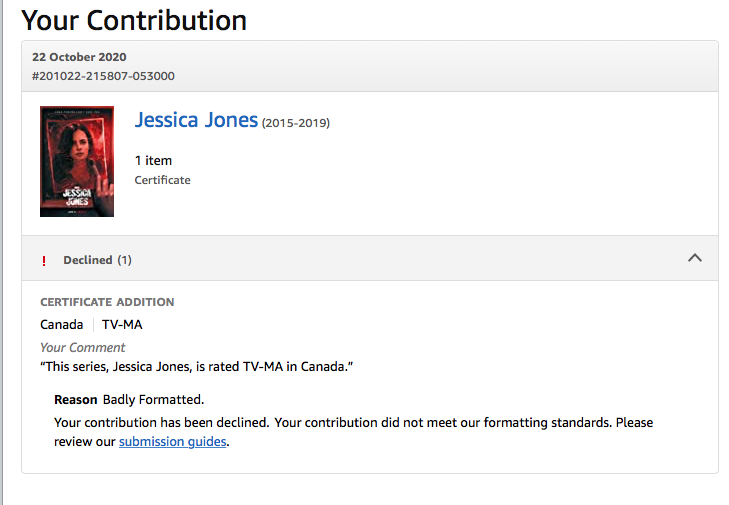
Task: Click the TV-MA rating value
Action: coord(122,324)
